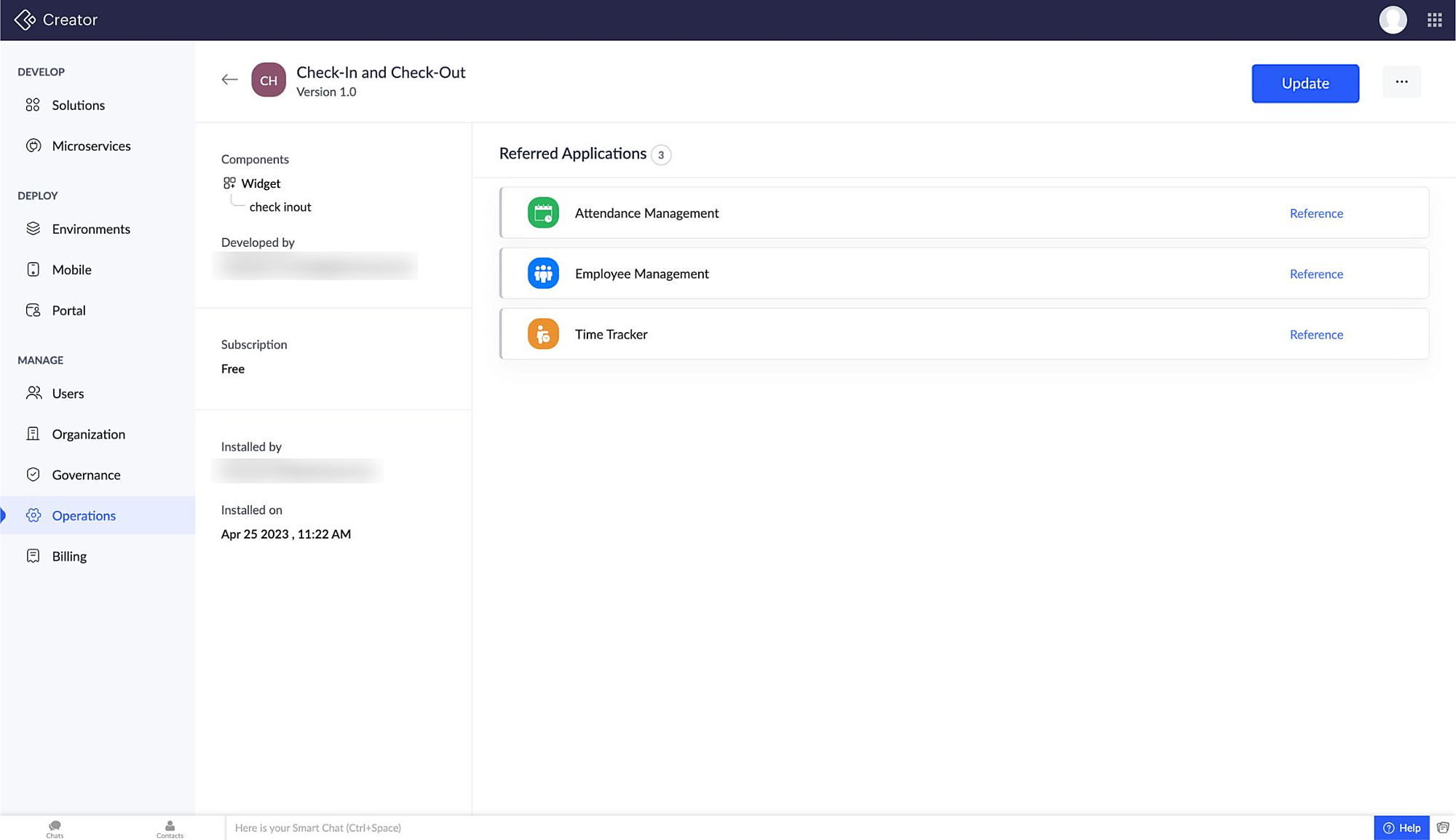The height and width of the screenshot is (840, 1456).
Task: Open the apps grid launcher icon
Action: 1434,20
